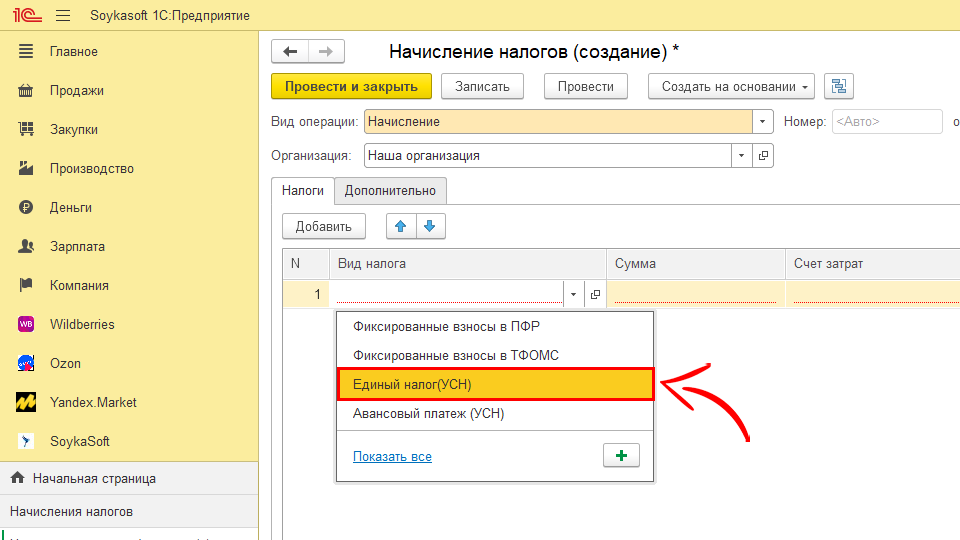This screenshot has width=960, height=540.
Task: Click the N column header
Action: (306, 264)
